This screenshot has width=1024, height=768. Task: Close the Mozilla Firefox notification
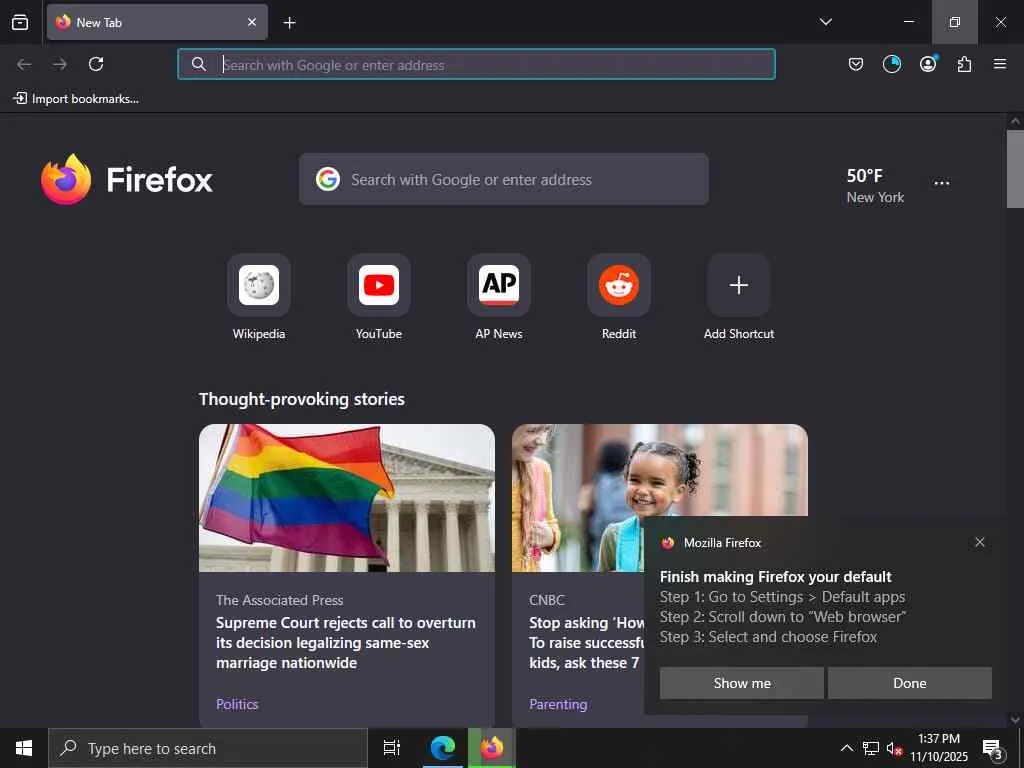coord(980,542)
